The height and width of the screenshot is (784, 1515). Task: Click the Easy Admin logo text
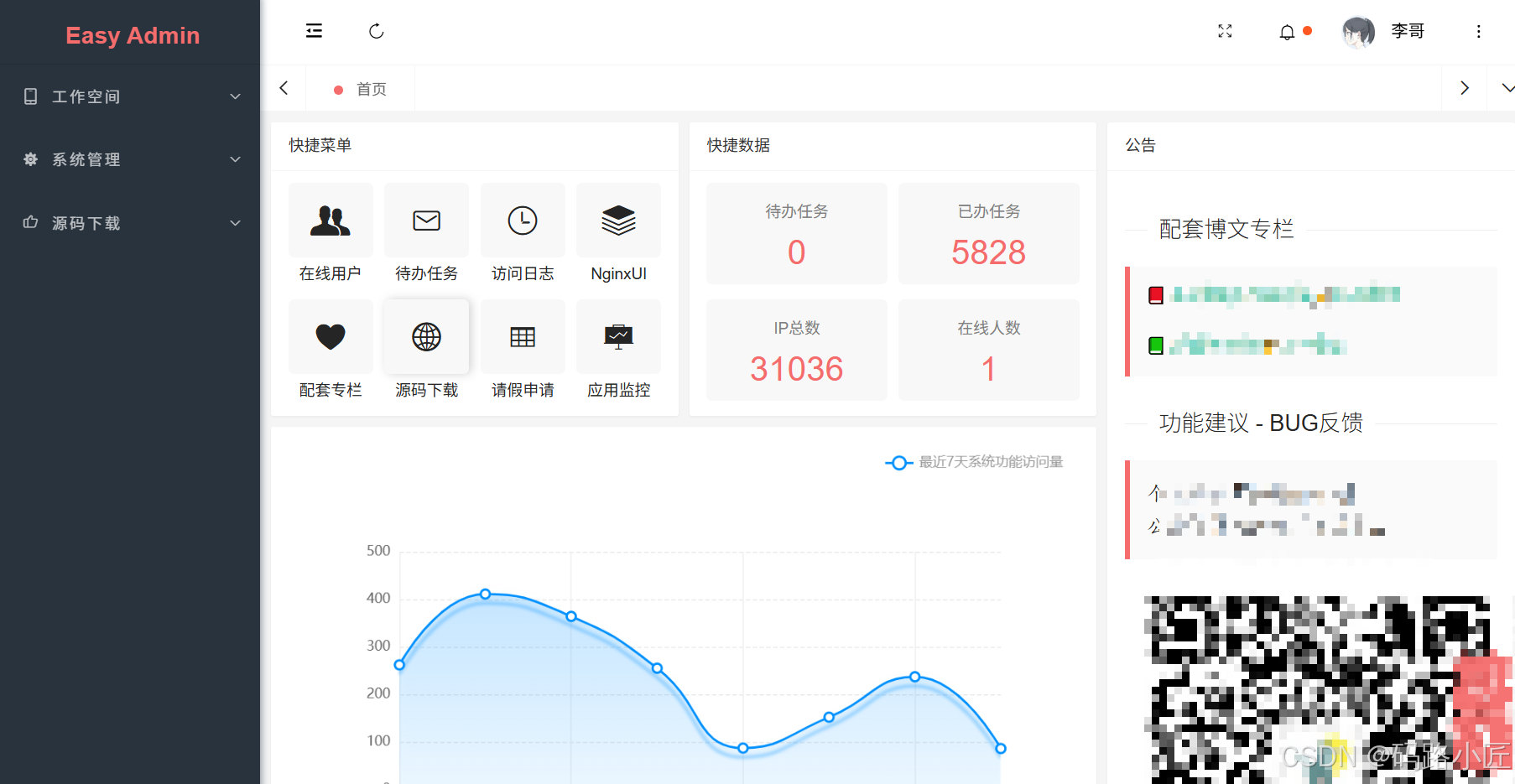(132, 35)
